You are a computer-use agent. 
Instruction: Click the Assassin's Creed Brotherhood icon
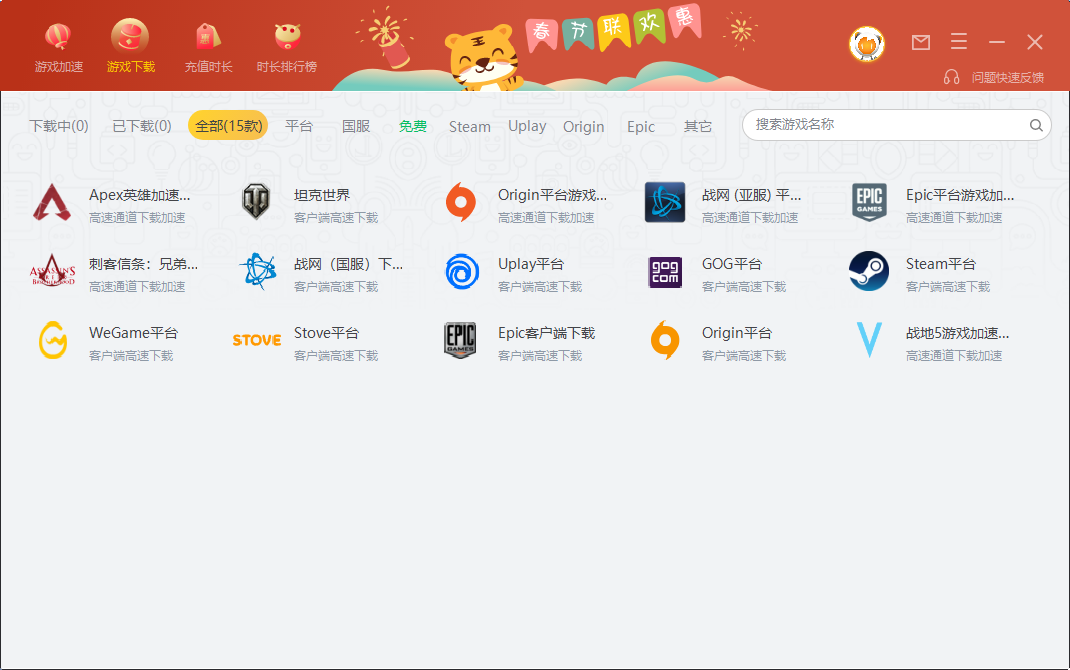(52, 271)
